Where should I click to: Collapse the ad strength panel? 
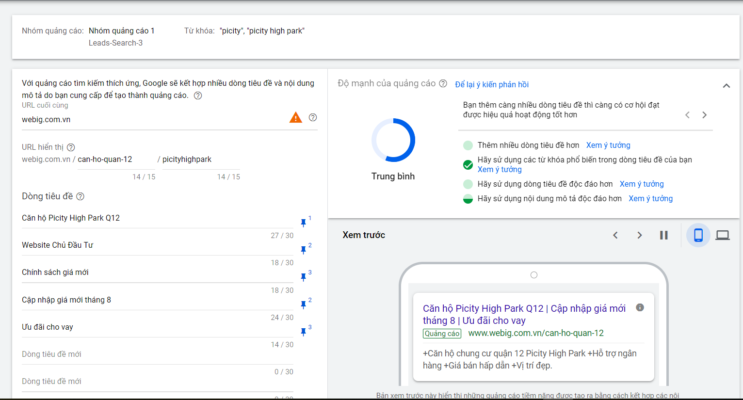725,87
